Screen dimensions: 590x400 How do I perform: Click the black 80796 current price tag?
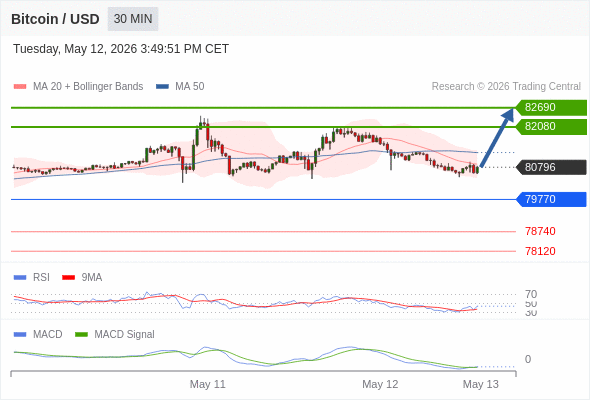(x=551, y=167)
